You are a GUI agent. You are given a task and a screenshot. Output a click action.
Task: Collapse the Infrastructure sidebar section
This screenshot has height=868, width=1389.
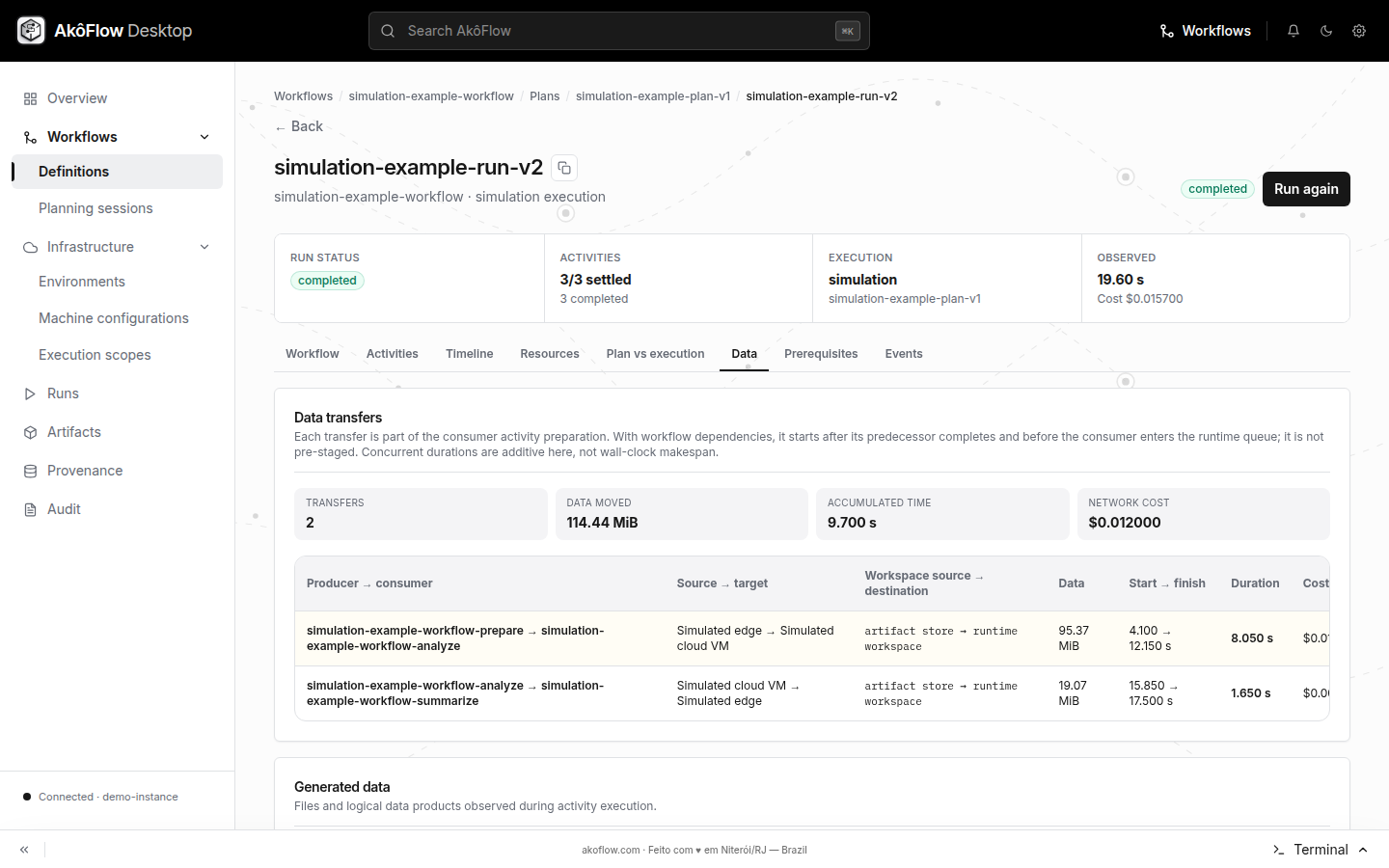[204, 247]
